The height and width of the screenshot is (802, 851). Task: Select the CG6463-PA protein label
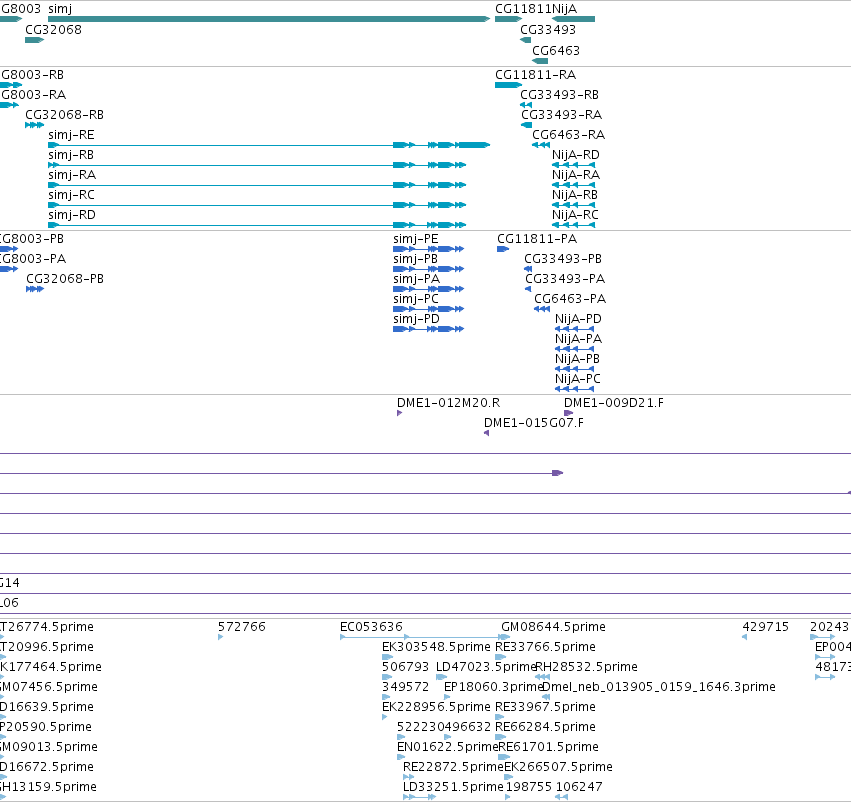point(570,299)
